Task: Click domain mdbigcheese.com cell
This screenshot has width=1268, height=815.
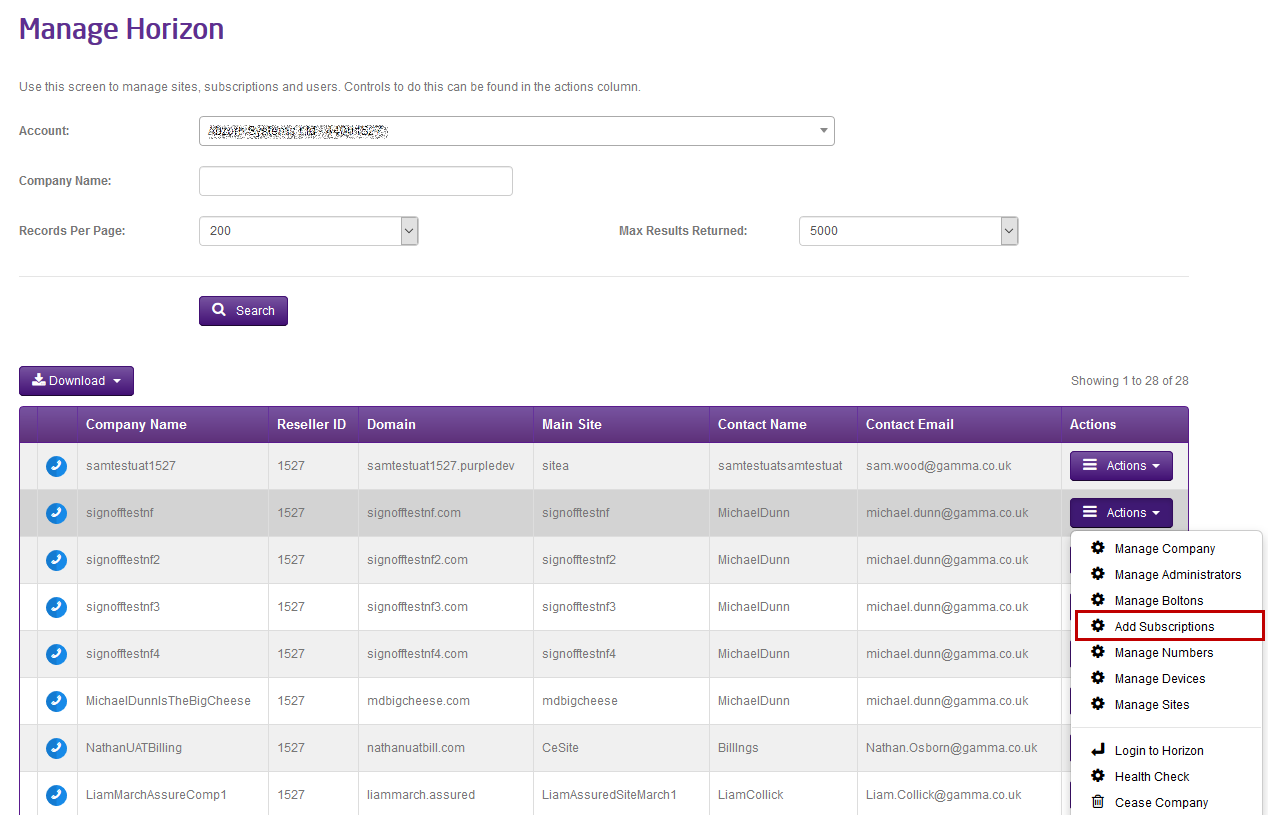Action: point(418,701)
